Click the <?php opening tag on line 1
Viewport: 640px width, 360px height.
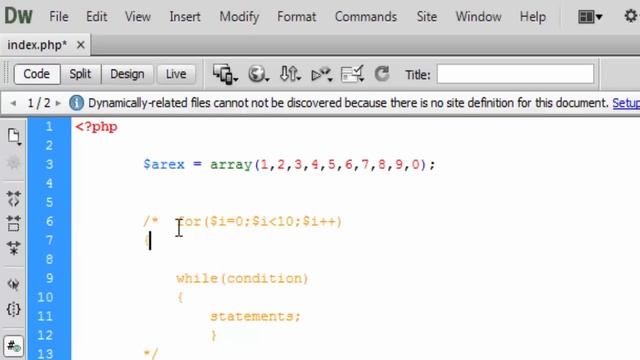click(x=96, y=127)
